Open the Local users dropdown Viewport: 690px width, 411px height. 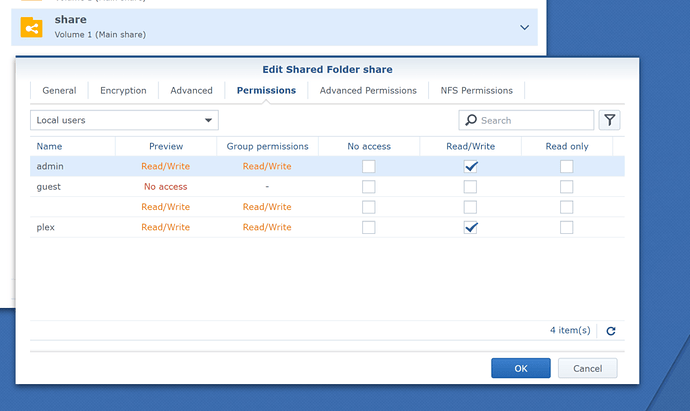coord(124,120)
